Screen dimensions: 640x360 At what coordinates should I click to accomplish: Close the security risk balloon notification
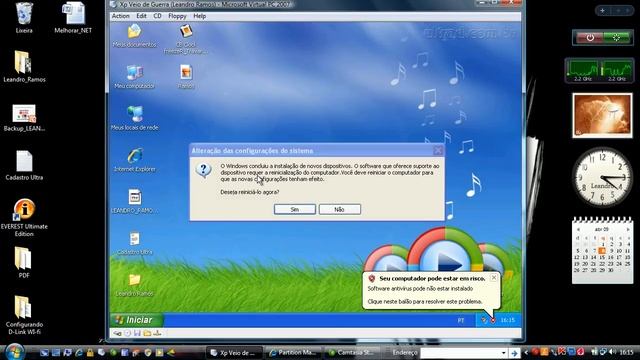[x=494, y=278]
